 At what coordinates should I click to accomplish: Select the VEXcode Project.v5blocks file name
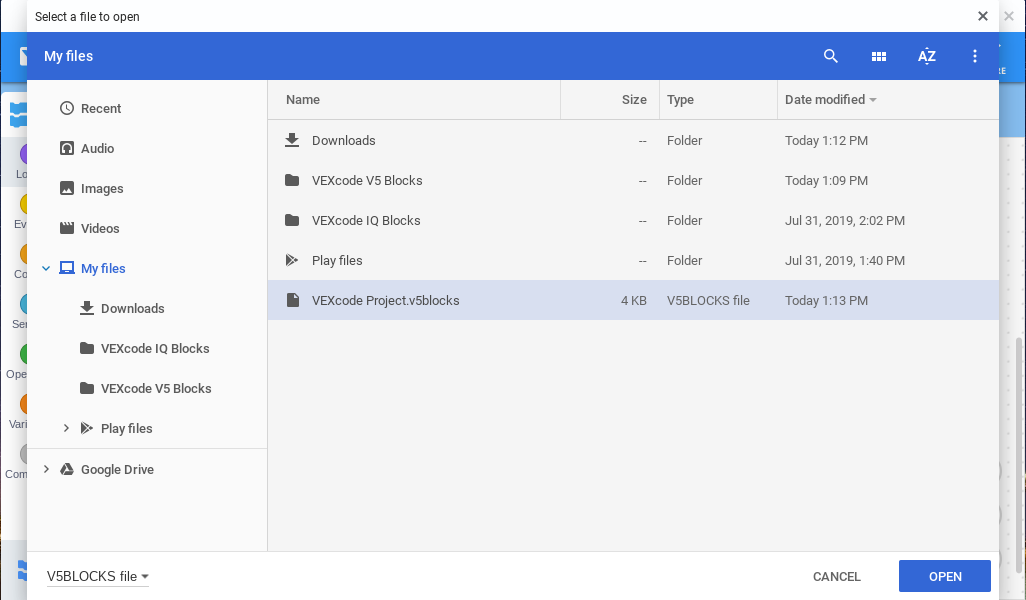385,301
